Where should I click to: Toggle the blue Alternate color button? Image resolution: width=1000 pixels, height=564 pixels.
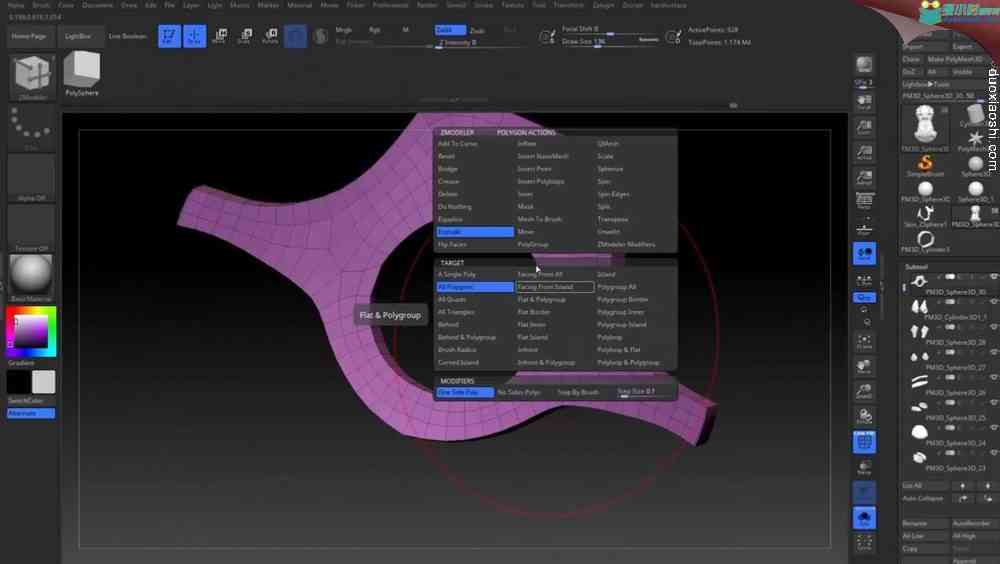[x=31, y=413]
